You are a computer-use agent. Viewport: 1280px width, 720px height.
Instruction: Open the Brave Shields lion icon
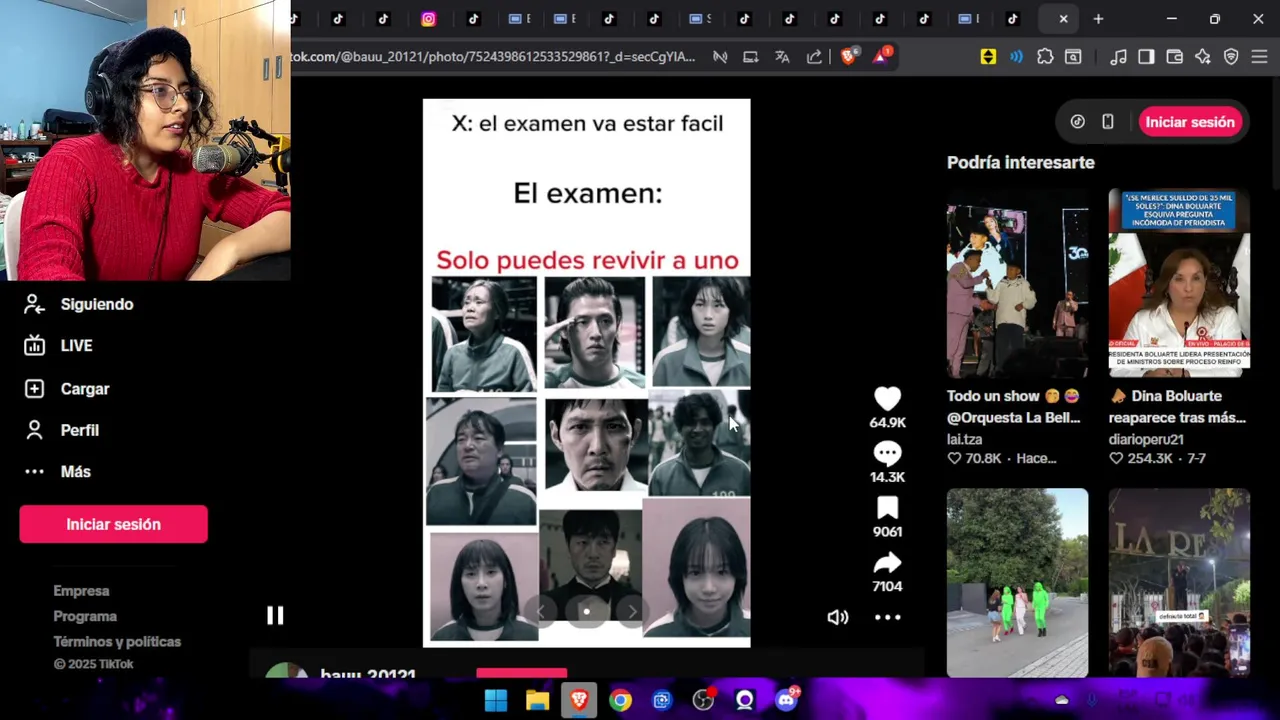[x=848, y=57]
